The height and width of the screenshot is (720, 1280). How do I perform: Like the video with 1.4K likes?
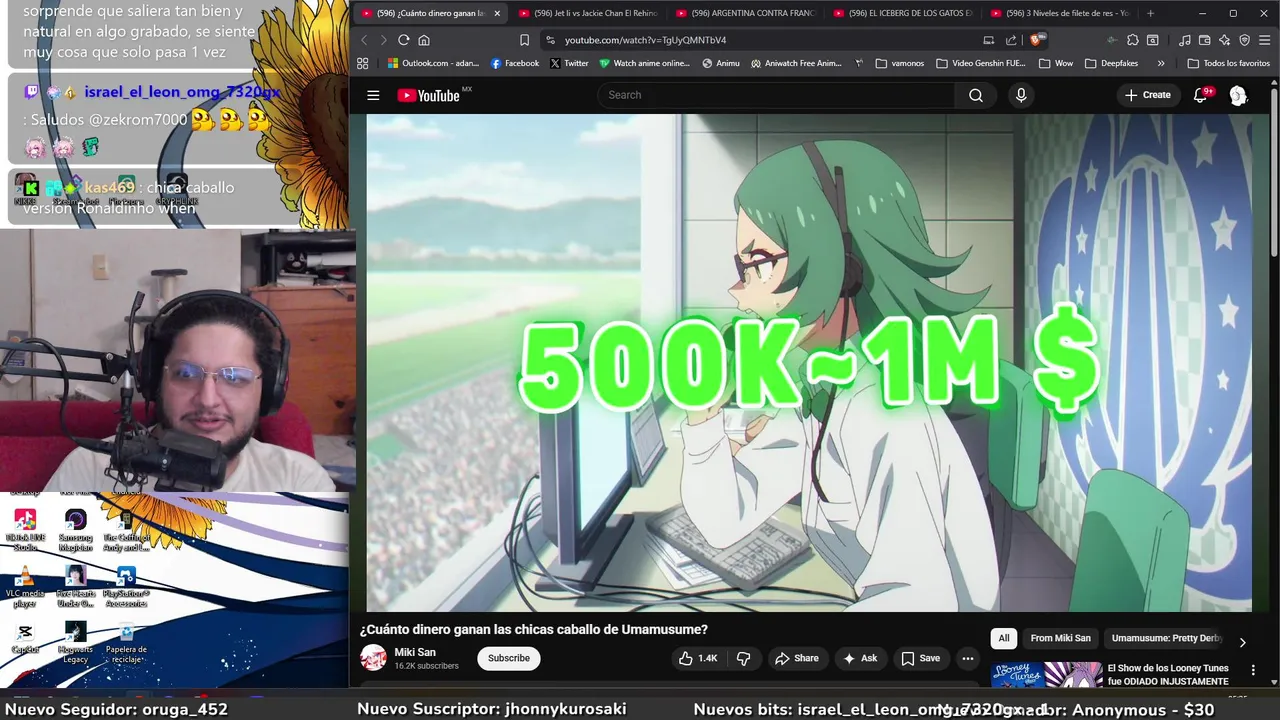coord(698,658)
